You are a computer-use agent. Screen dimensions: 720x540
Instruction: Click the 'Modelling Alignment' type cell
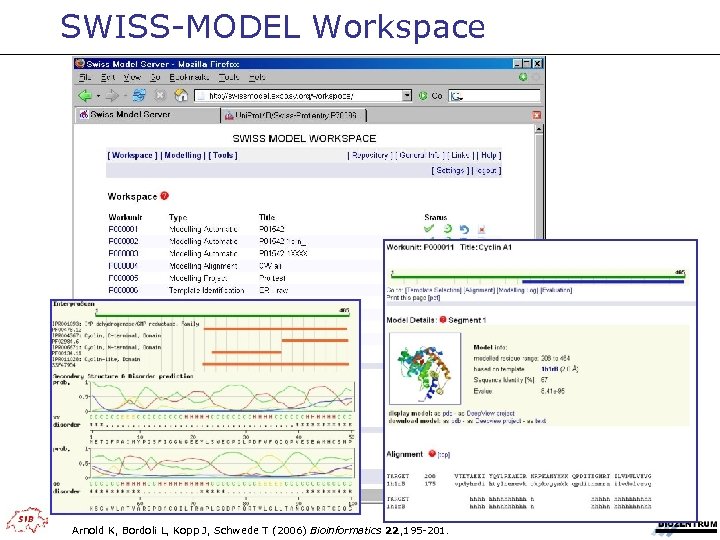[x=203, y=266]
